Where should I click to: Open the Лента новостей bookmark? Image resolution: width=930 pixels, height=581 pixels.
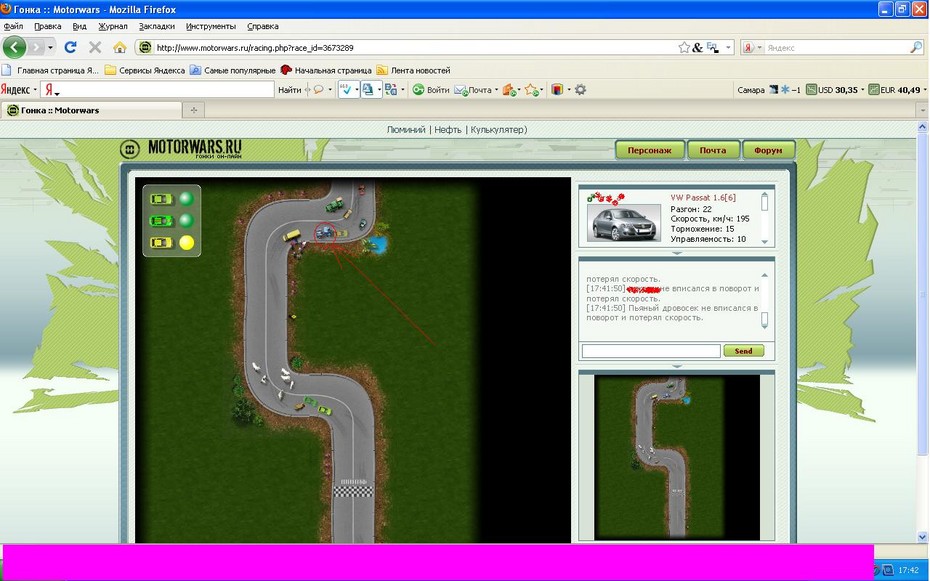413,71
